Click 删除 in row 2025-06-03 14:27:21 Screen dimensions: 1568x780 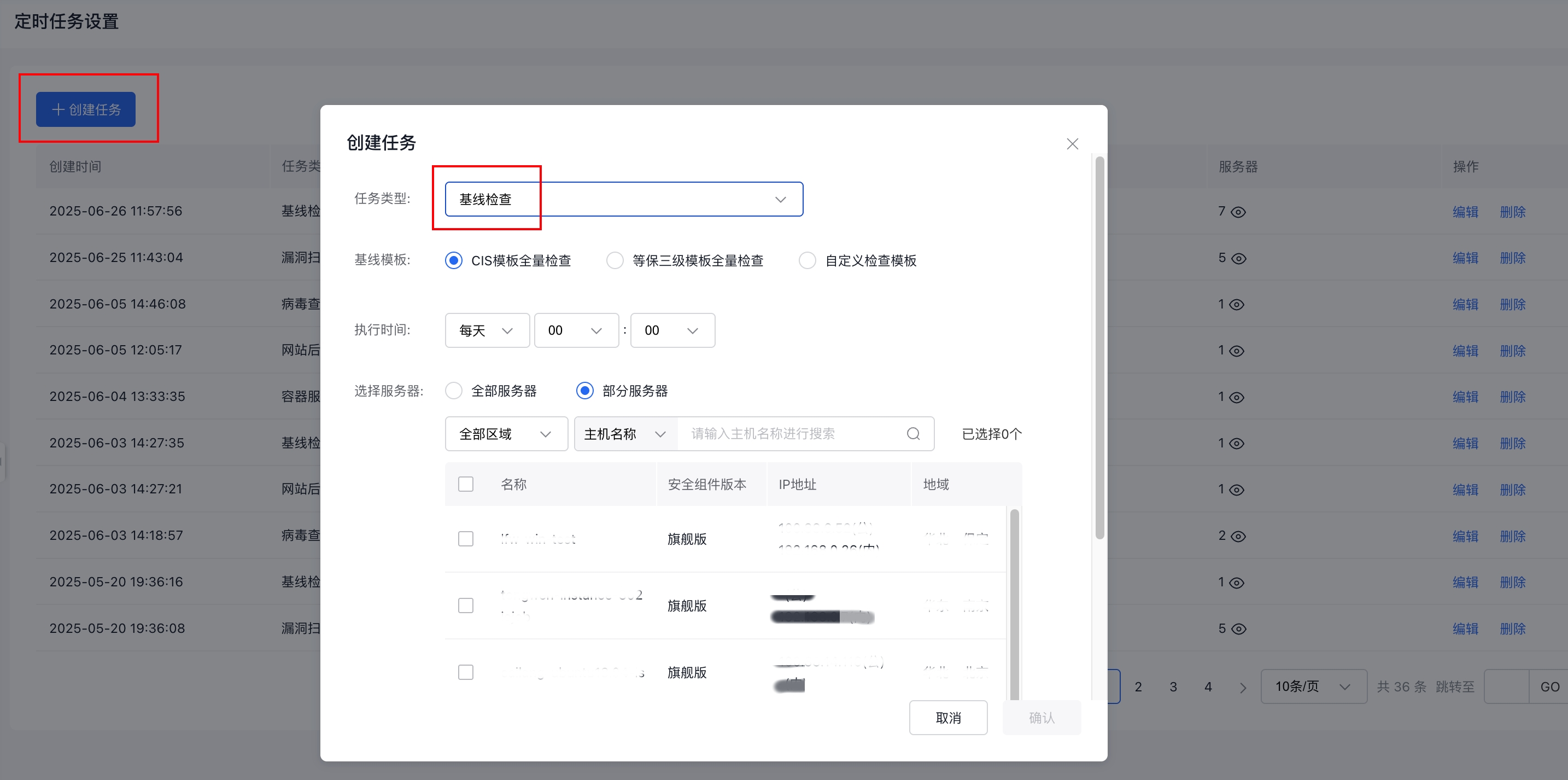[1513, 490]
